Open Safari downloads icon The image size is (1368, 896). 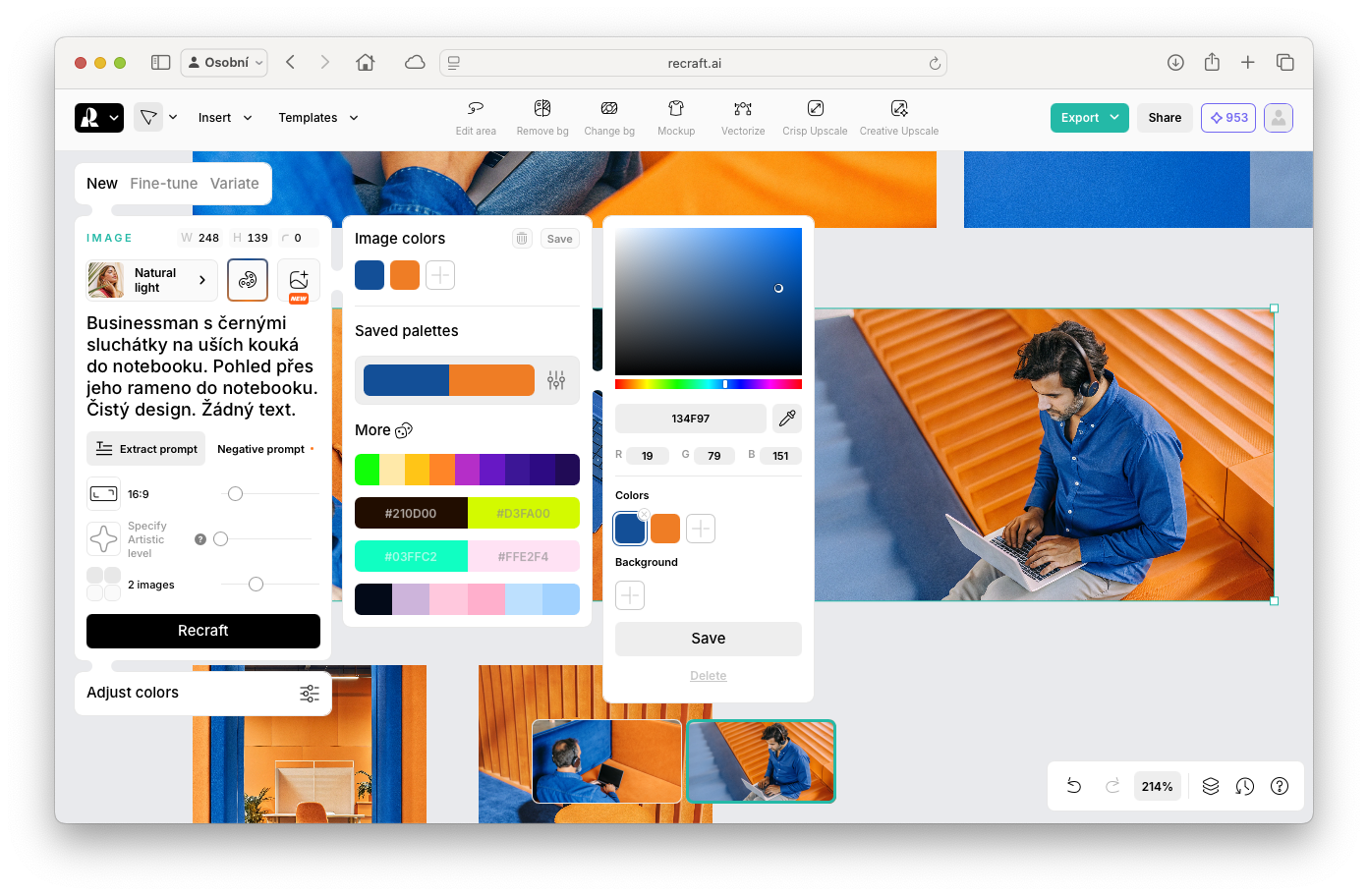tap(1175, 63)
